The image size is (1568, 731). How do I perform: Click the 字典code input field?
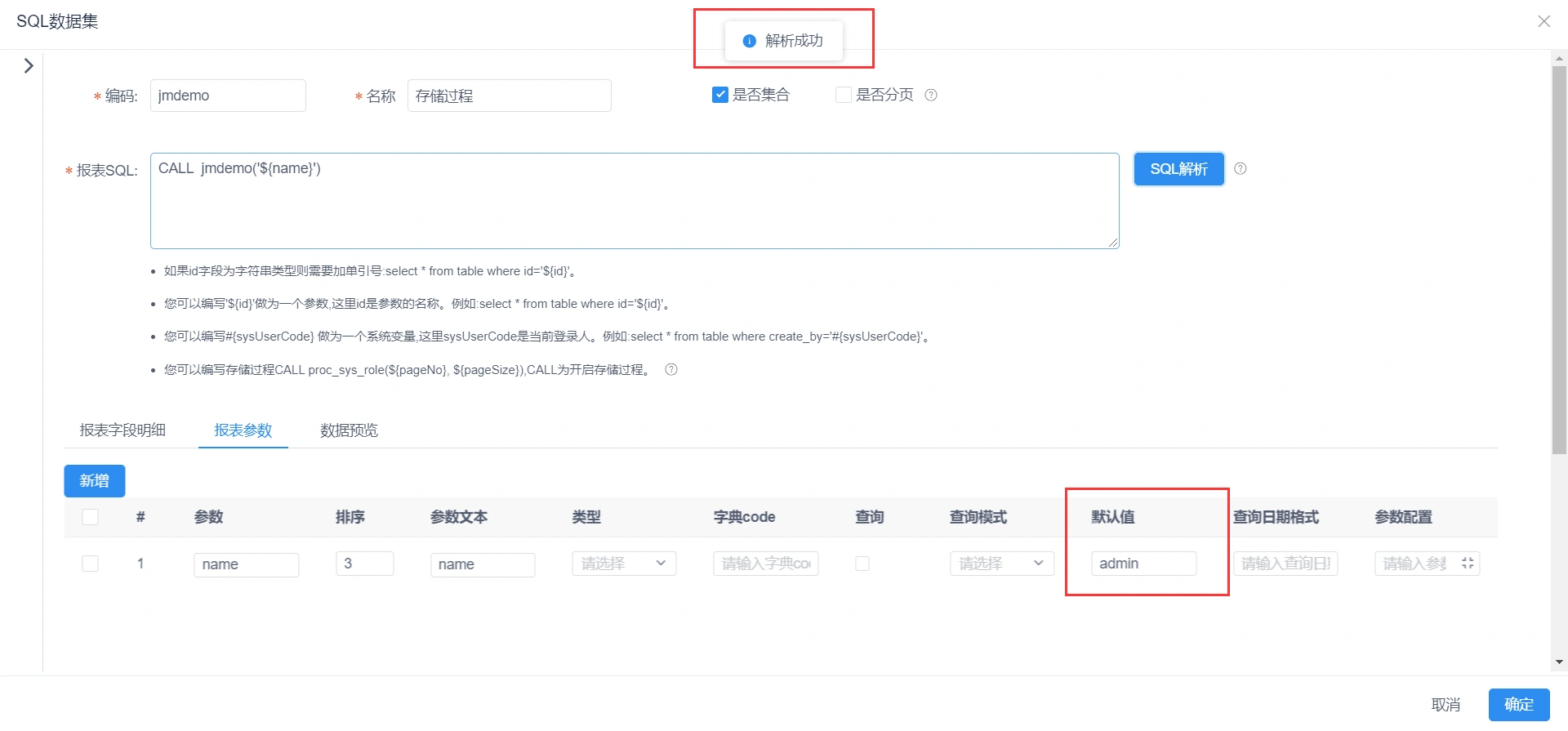pos(766,564)
